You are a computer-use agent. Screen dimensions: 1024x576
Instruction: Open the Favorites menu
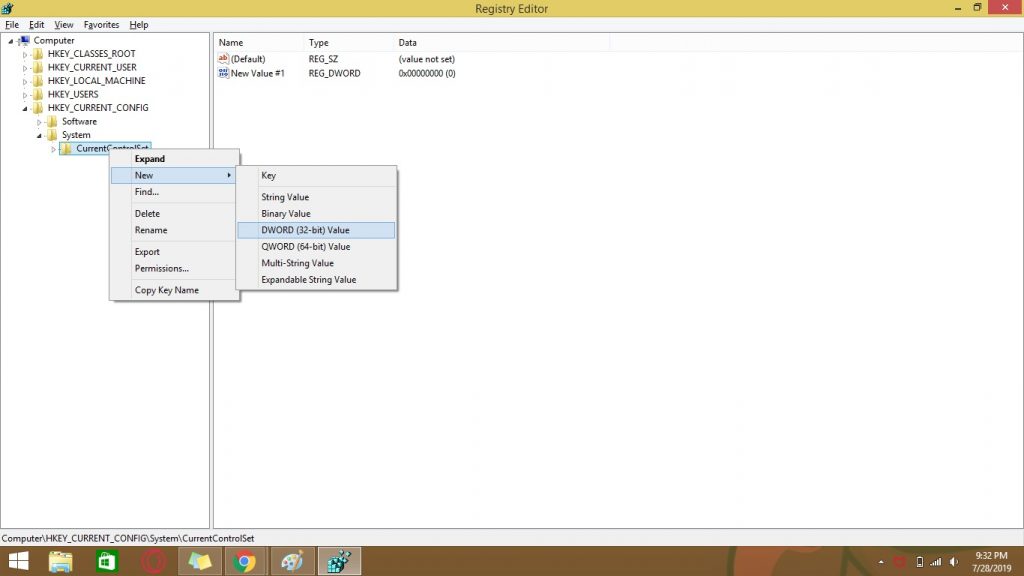[x=101, y=25]
